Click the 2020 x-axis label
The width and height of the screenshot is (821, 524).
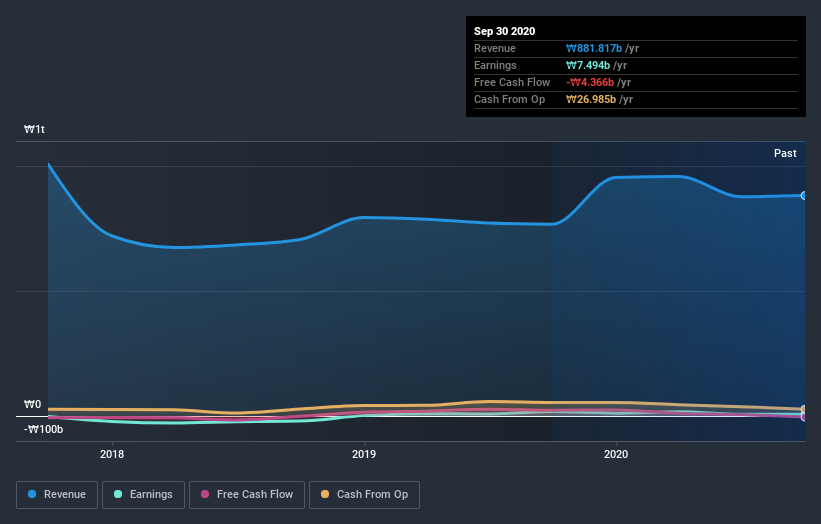616,454
